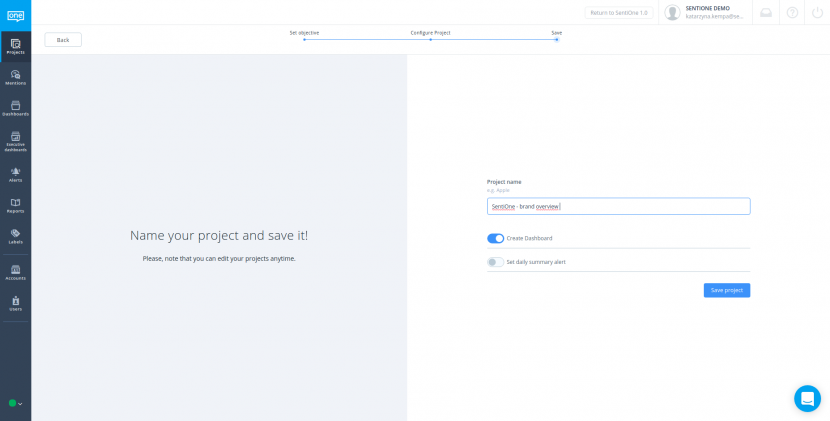
Task: Enable the daily summary alert toggle
Action: pos(495,262)
